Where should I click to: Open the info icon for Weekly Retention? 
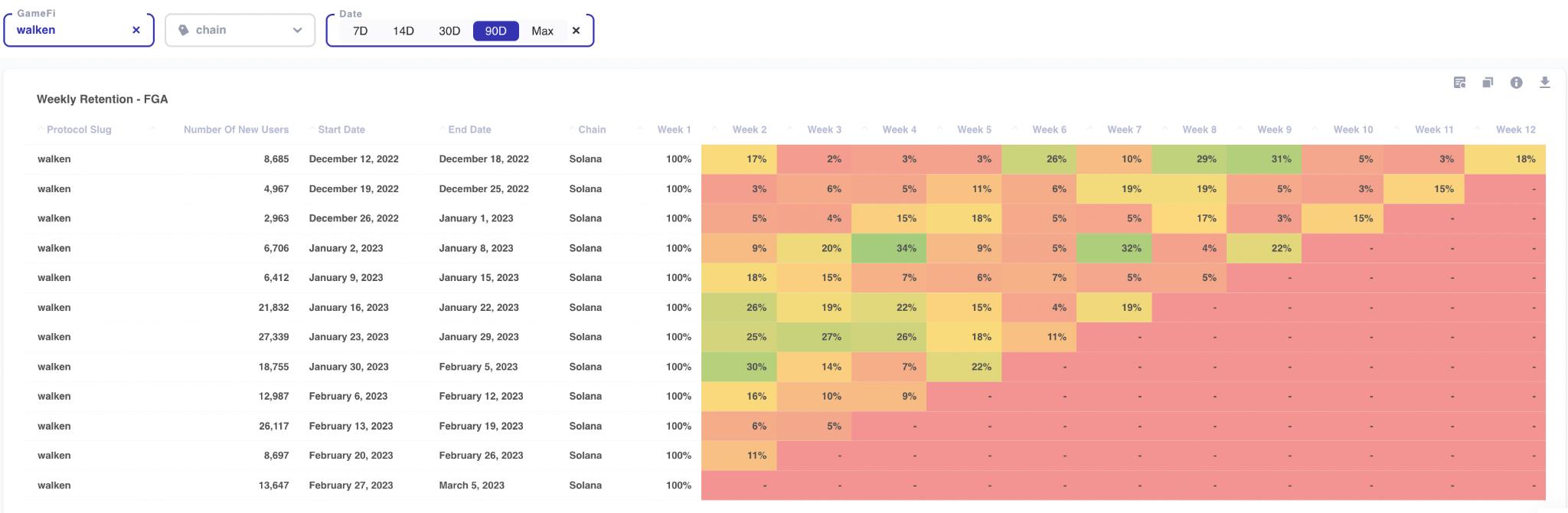[x=1516, y=83]
